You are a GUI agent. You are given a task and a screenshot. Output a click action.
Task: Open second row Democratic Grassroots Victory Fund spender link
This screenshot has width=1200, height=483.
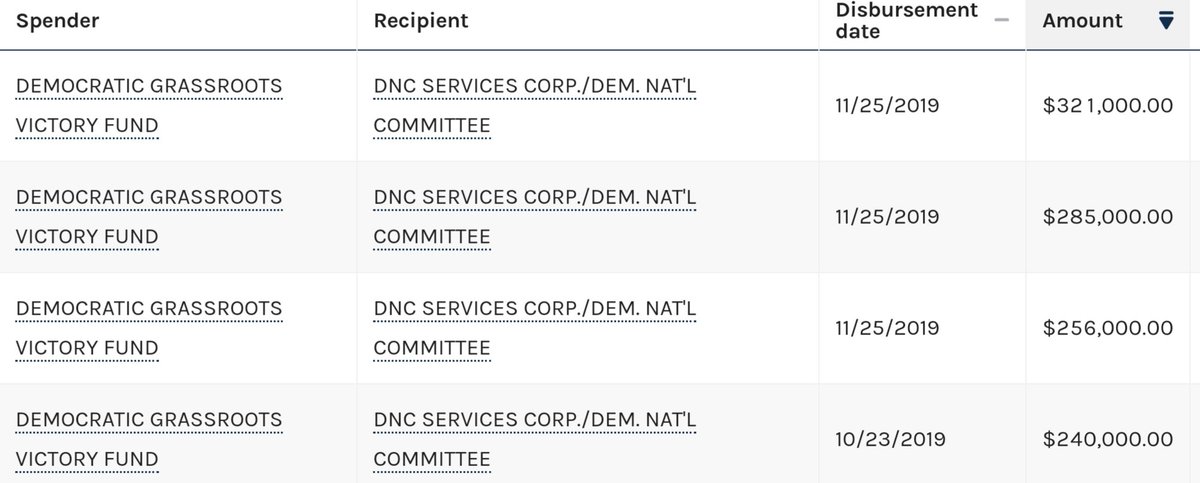pos(149,217)
